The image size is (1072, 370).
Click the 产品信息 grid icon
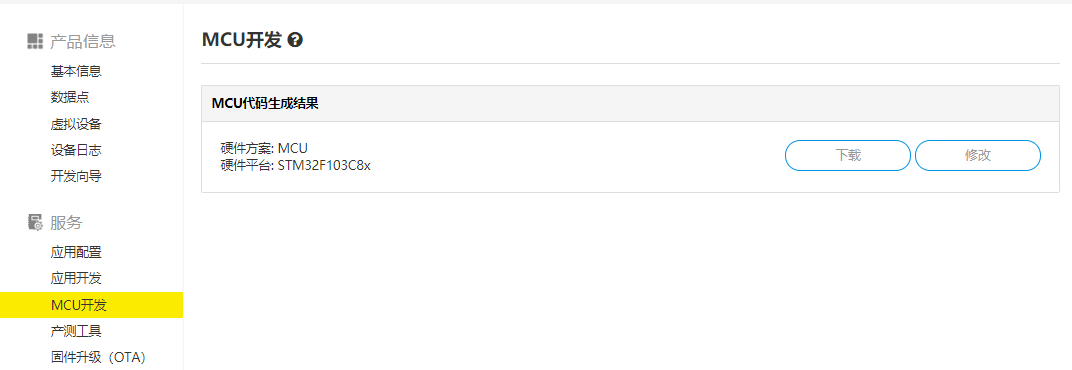(x=35, y=42)
